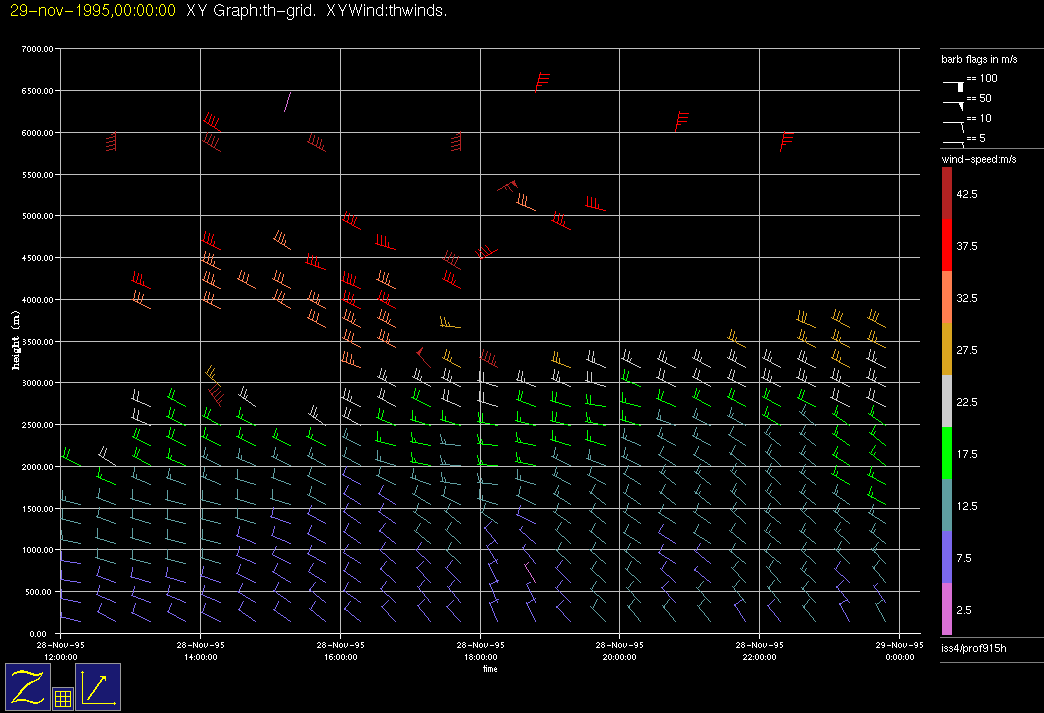This screenshot has height=713, width=1044.
Task: Click the 'height (m)' vertical axis label
Action: (x=15, y=341)
